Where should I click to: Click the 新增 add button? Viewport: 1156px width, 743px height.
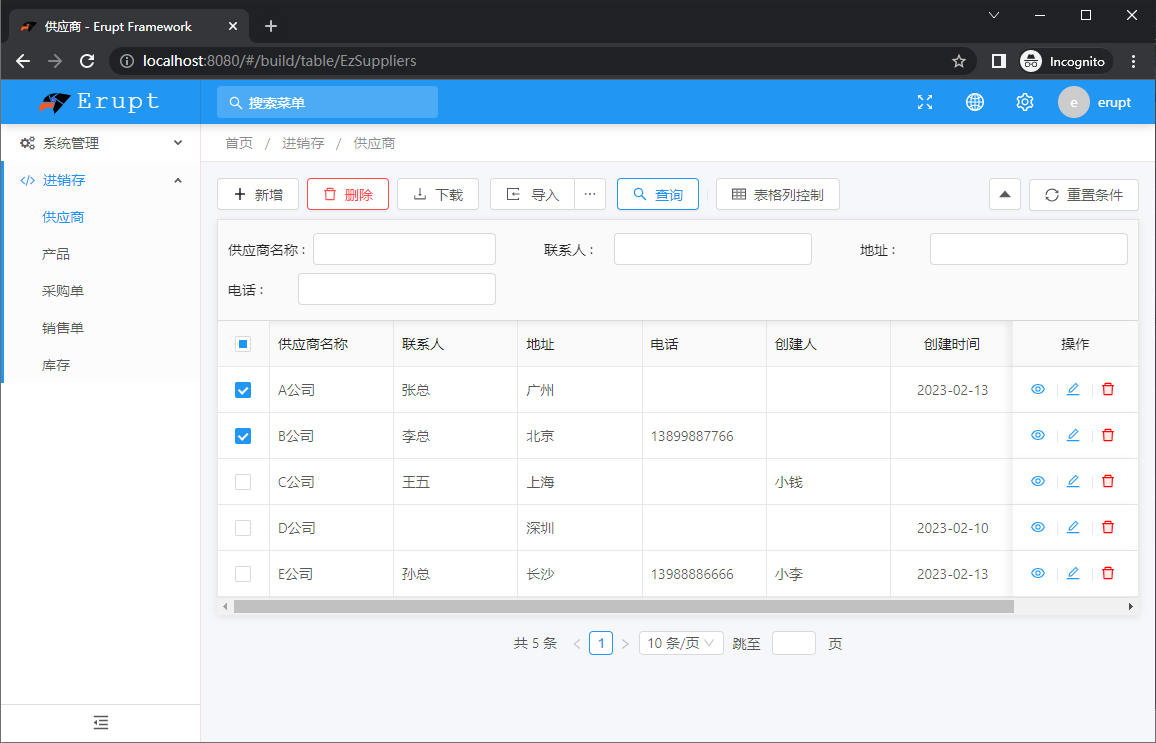[258, 195]
